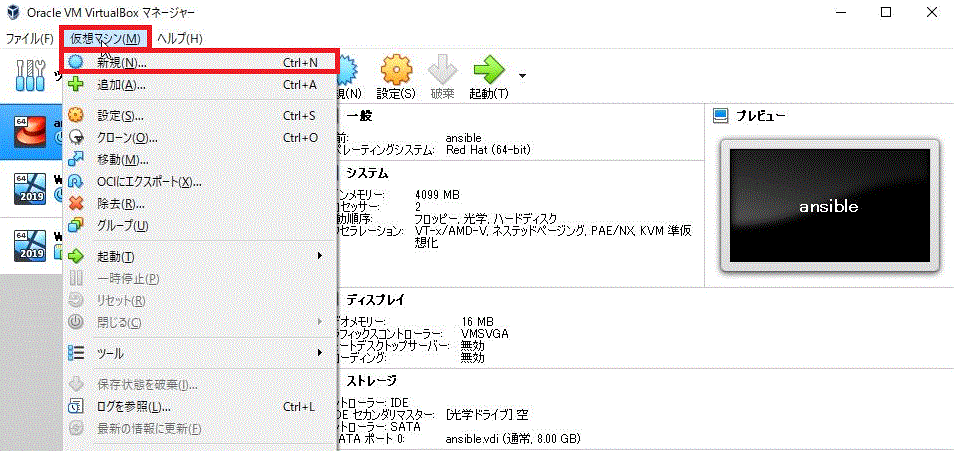Select 除去(R)... menu entry
The image size is (954, 451).
200,203
